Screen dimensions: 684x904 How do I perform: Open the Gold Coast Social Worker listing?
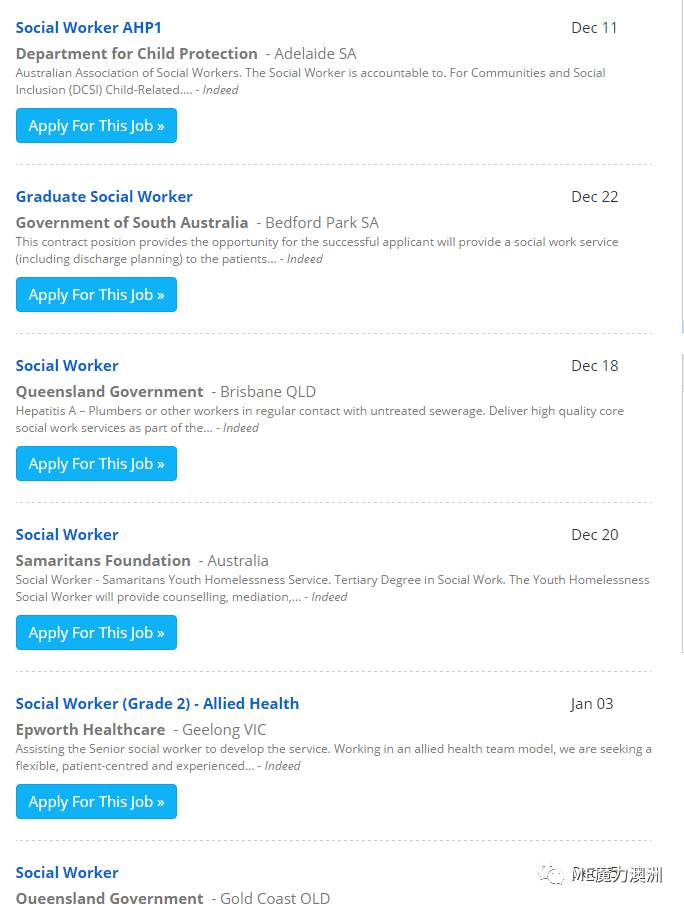[67, 872]
